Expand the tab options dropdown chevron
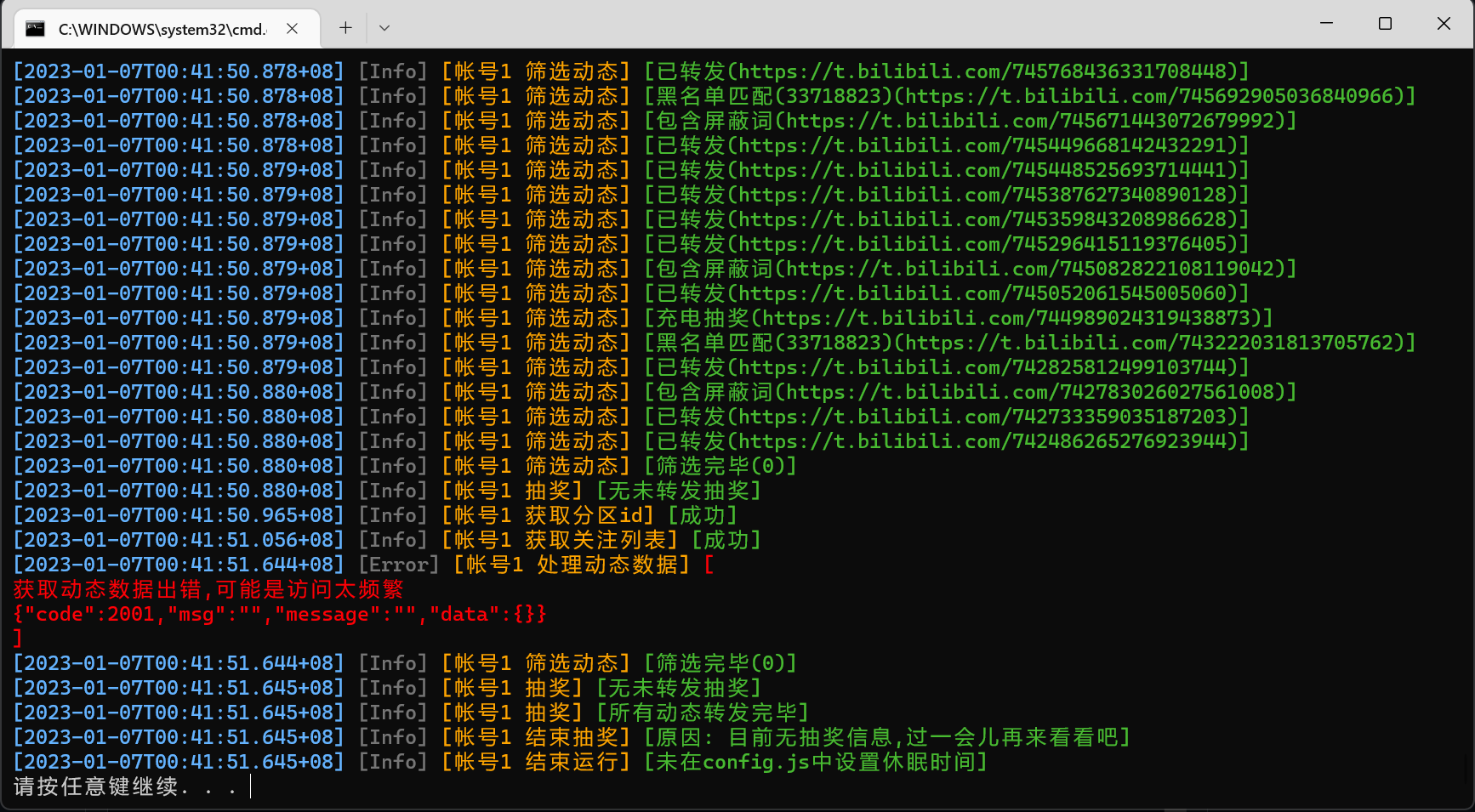The image size is (1475, 812). click(x=384, y=27)
